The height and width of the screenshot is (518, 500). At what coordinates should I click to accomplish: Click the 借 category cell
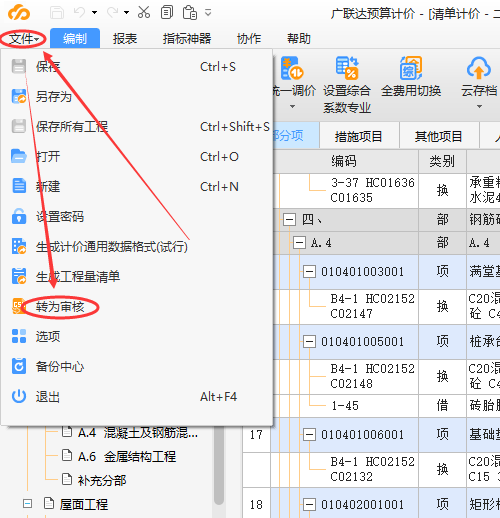442,406
